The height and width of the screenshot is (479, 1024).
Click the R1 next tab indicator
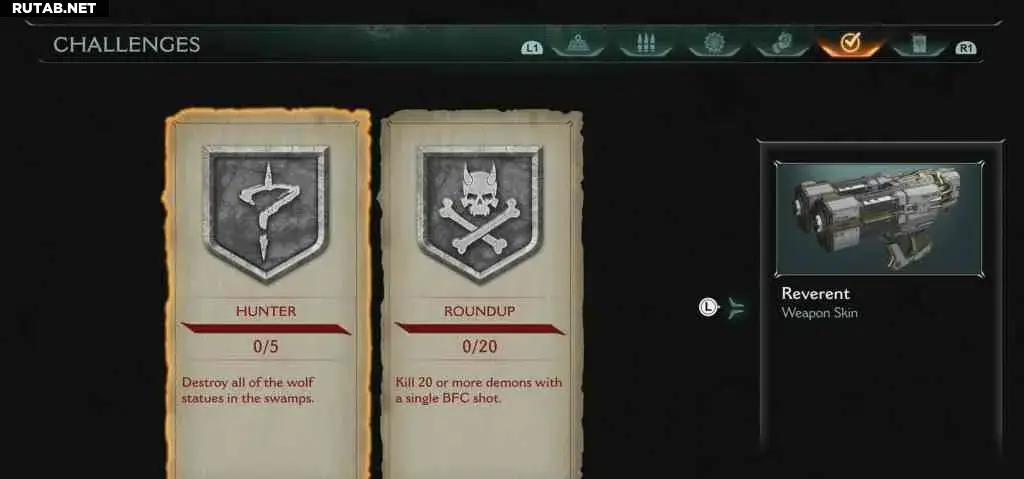coord(965,48)
